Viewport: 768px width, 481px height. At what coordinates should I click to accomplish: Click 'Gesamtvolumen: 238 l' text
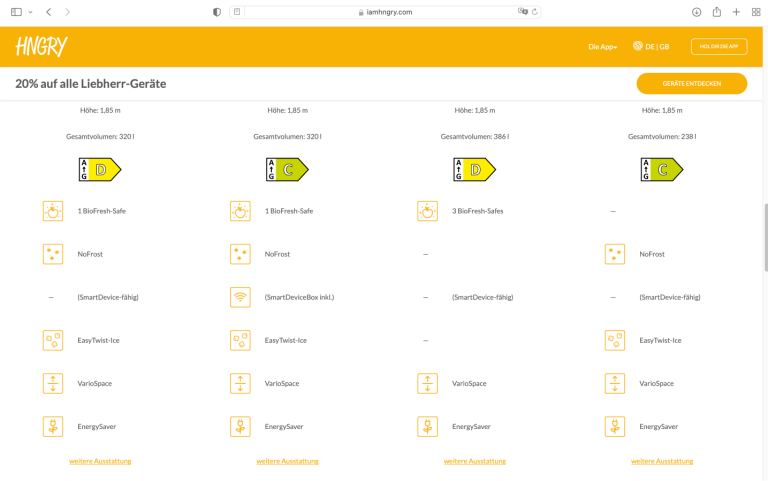pyautogui.click(x=662, y=137)
